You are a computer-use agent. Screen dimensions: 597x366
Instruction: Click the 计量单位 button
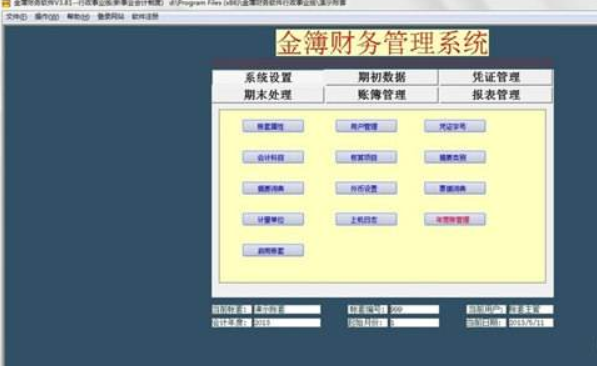273,219
